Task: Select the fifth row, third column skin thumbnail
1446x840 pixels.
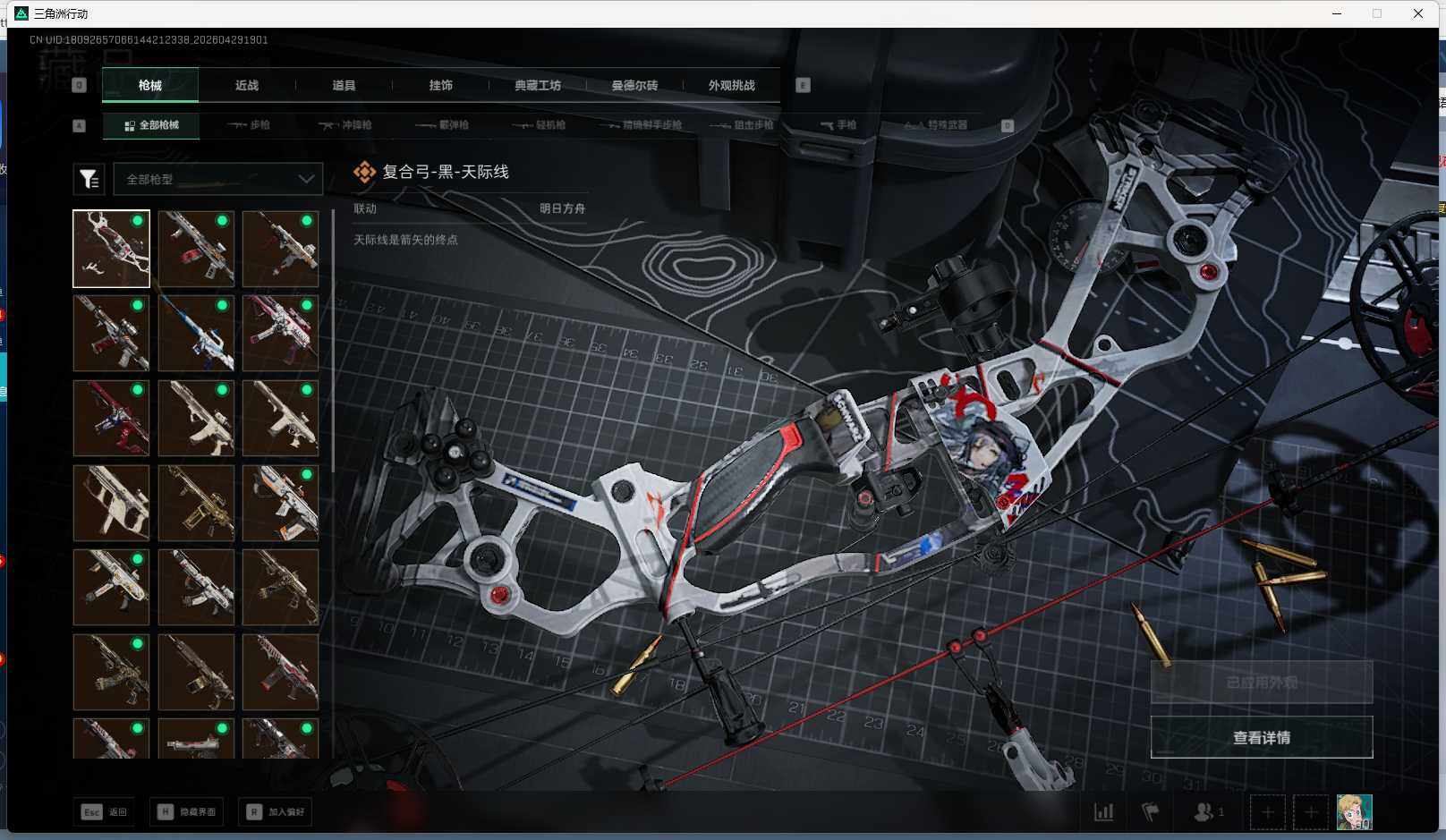Action: 280,587
